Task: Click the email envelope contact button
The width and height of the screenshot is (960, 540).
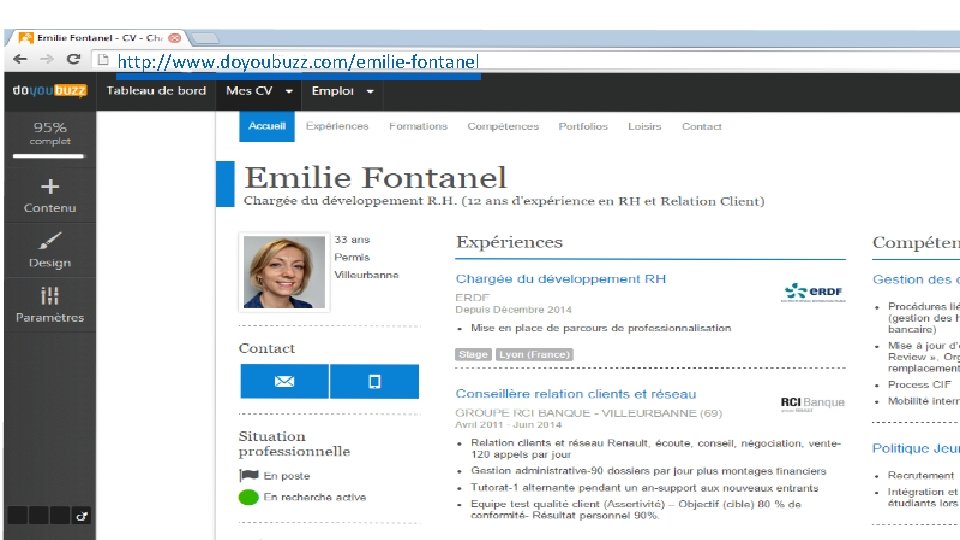Action: 284,381
